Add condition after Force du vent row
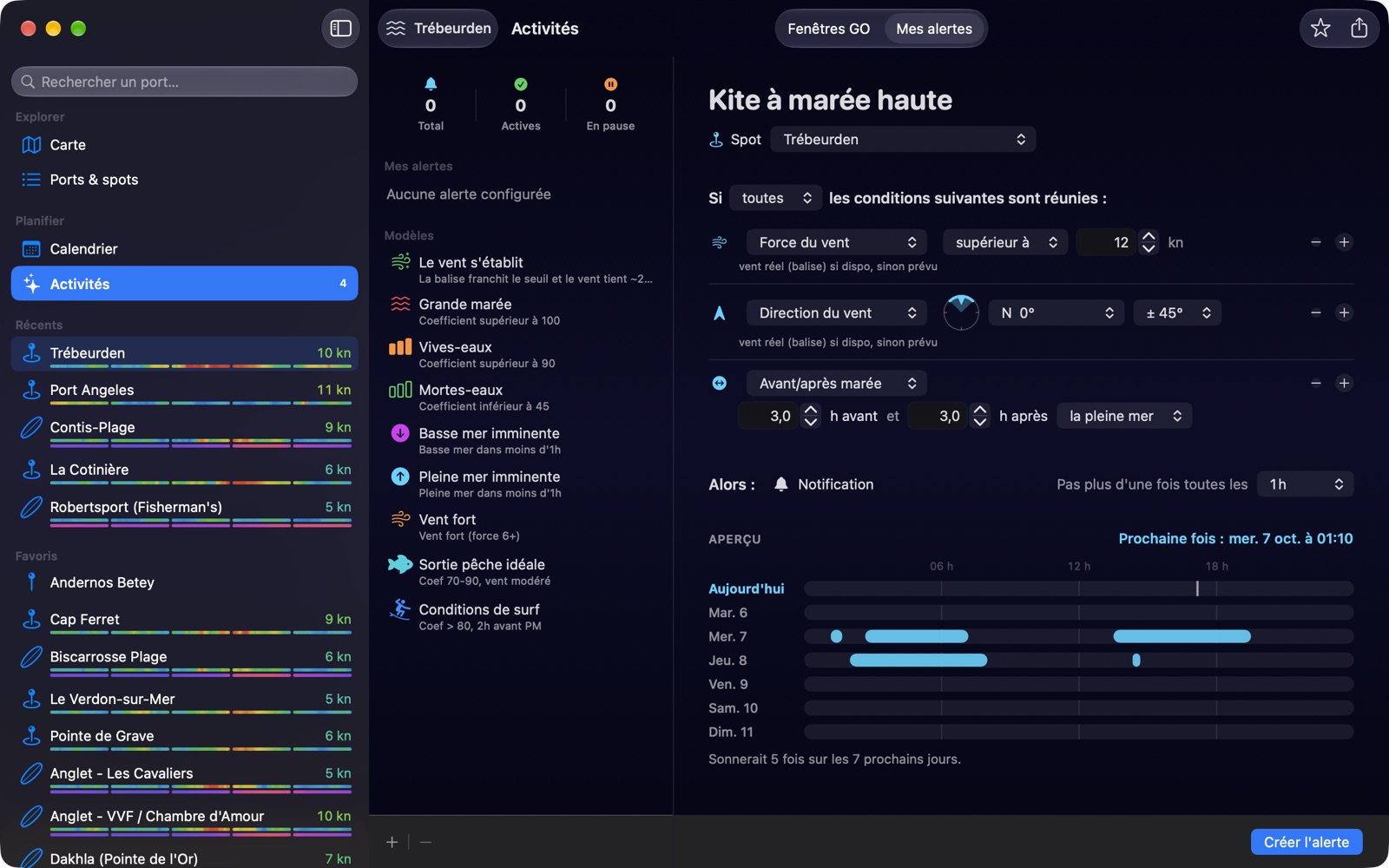Screen dimensions: 1389x868 [1344, 242]
